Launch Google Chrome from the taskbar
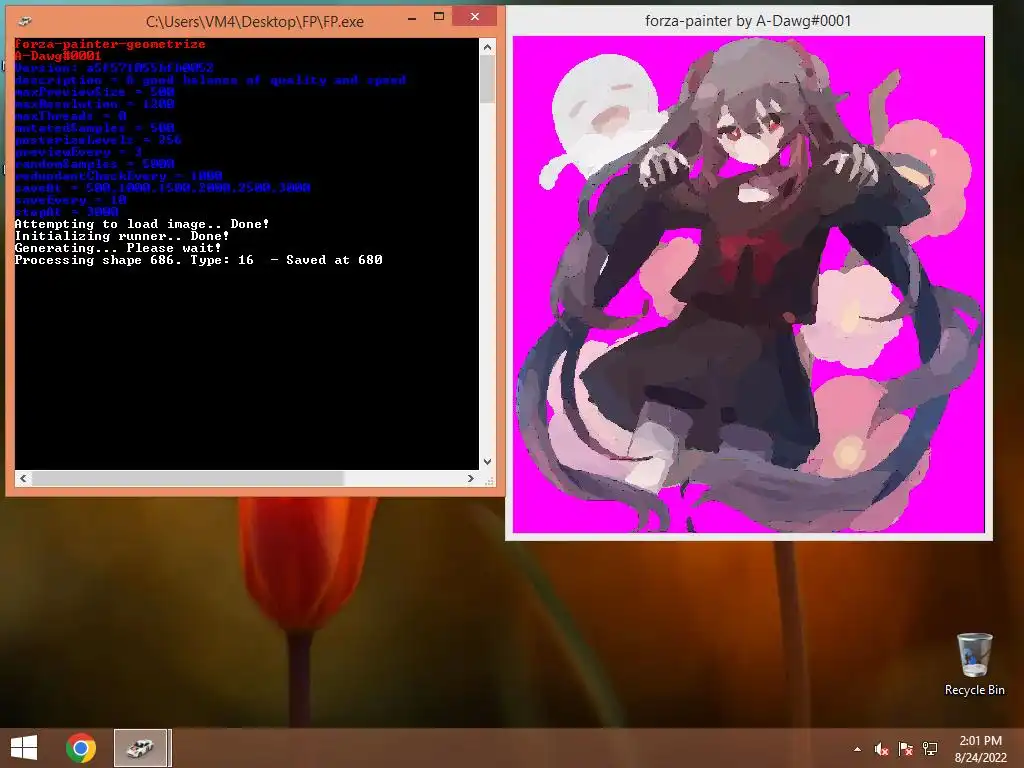This screenshot has height=768, width=1024. pyautogui.click(x=81, y=748)
